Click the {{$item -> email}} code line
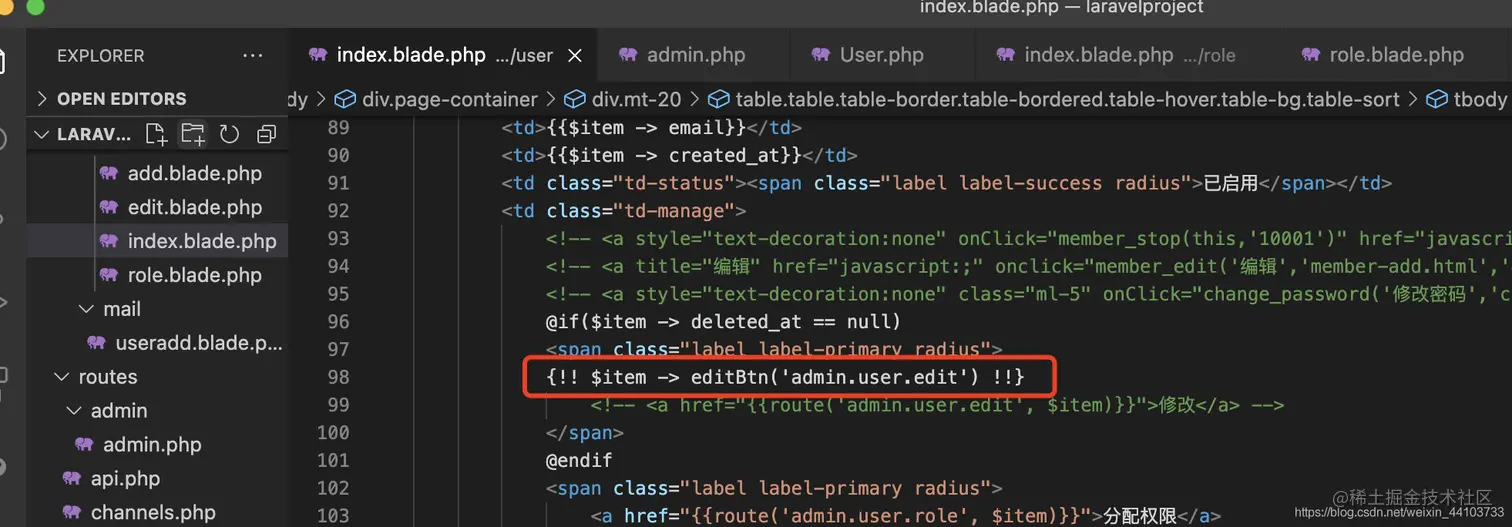The image size is (1512, 527). 652,128
